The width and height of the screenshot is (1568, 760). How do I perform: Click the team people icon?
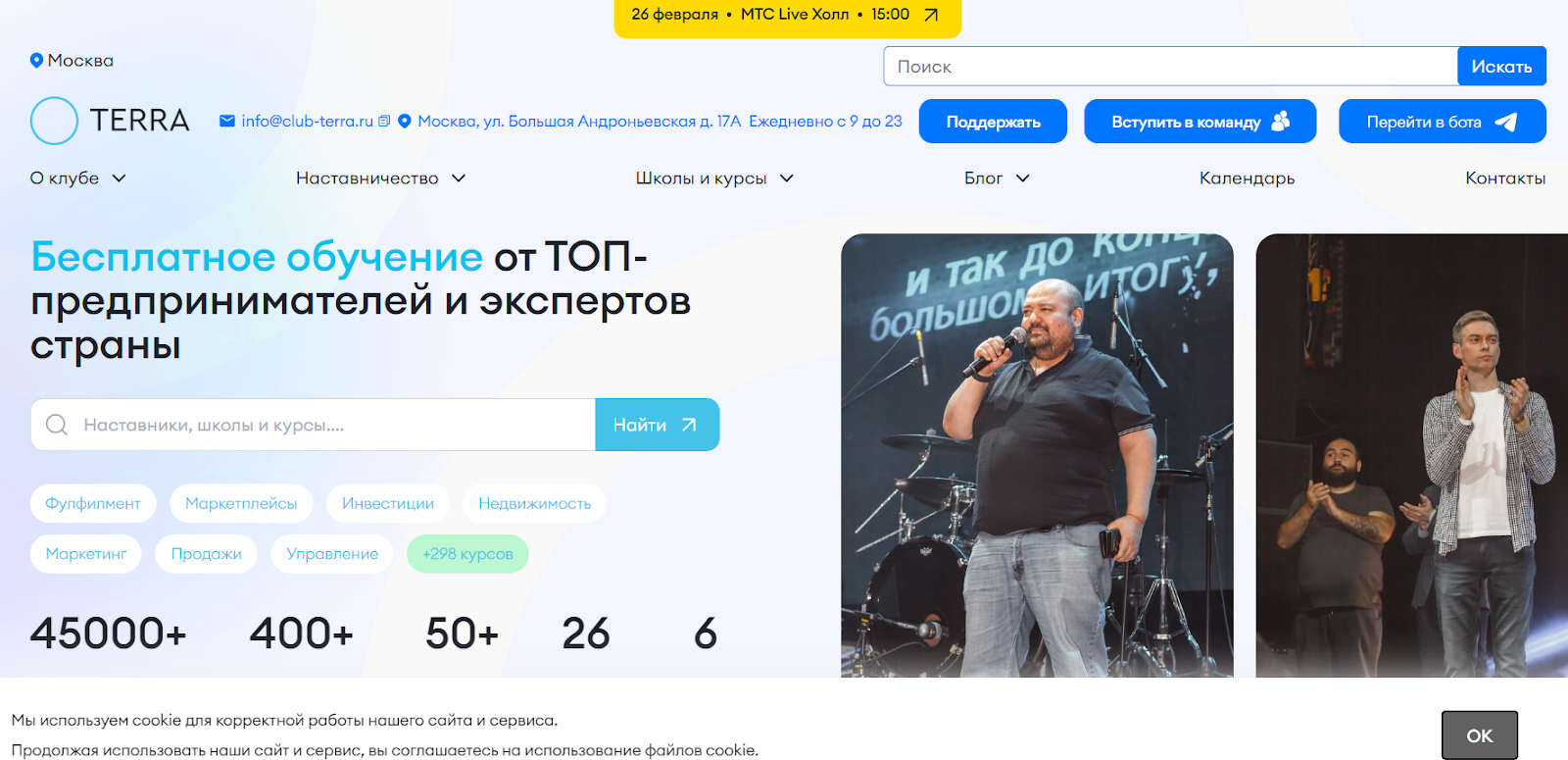(1280, 121)
